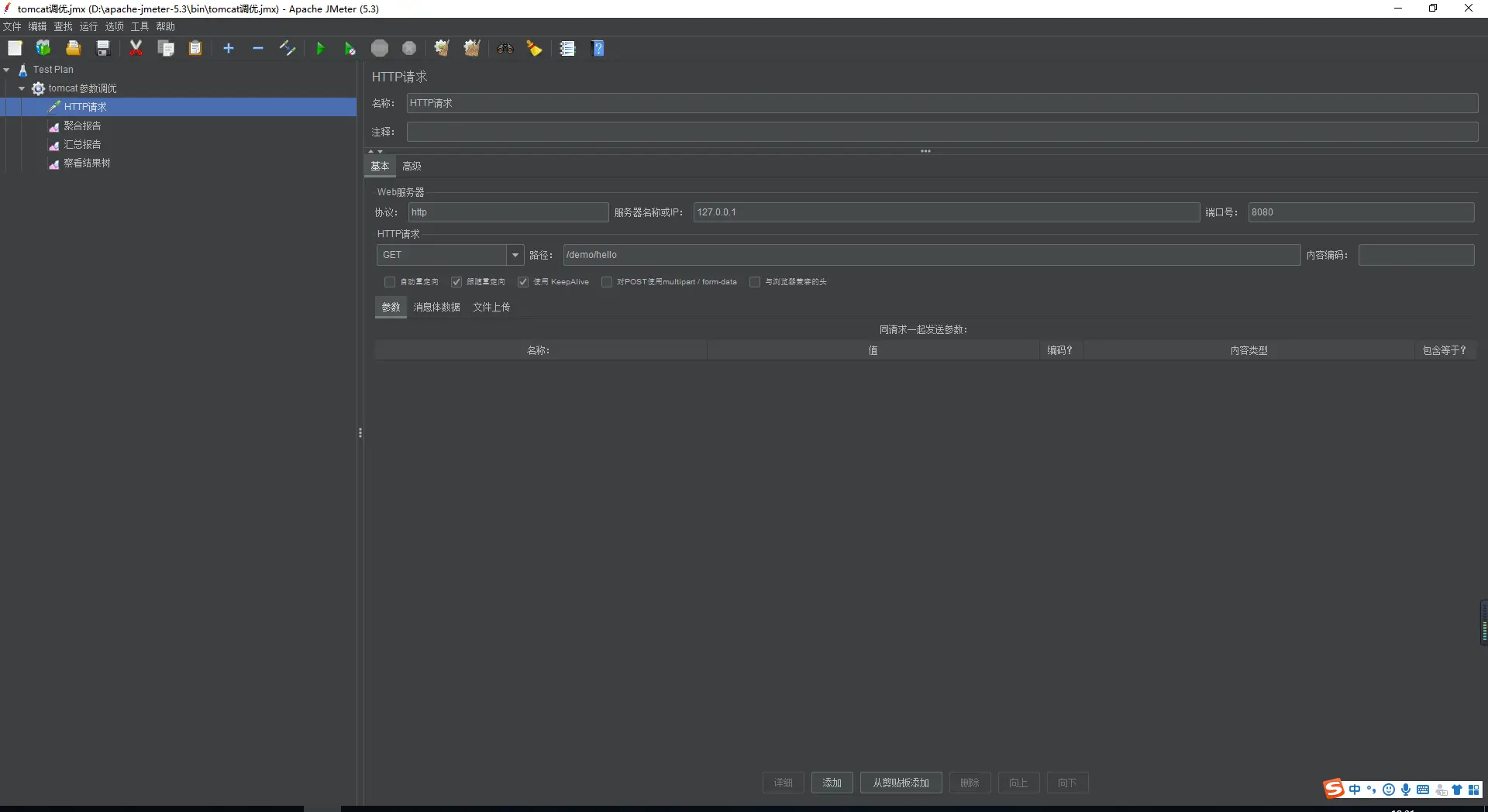1488x812 pixels.
Task: Uncheck the 跟随重定向 checkbox
Action: (x=456, y=282)
